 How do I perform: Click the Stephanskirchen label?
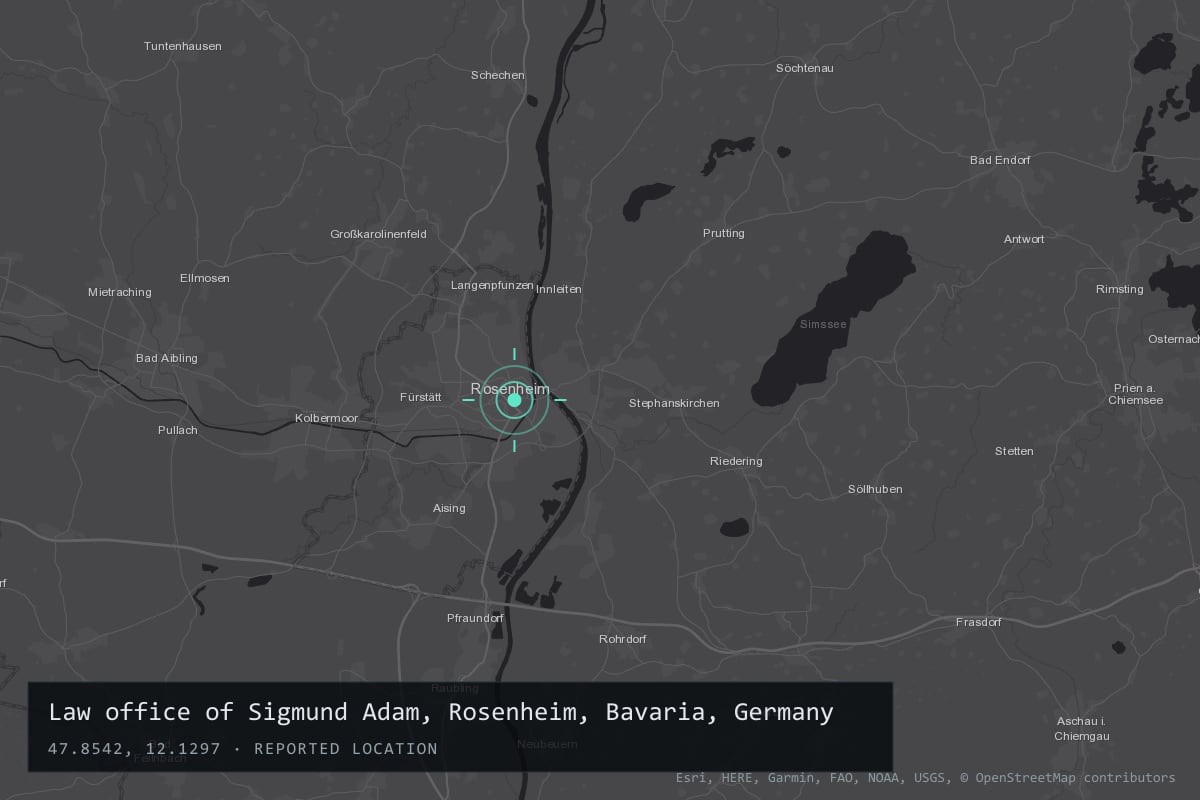(674, 403)
